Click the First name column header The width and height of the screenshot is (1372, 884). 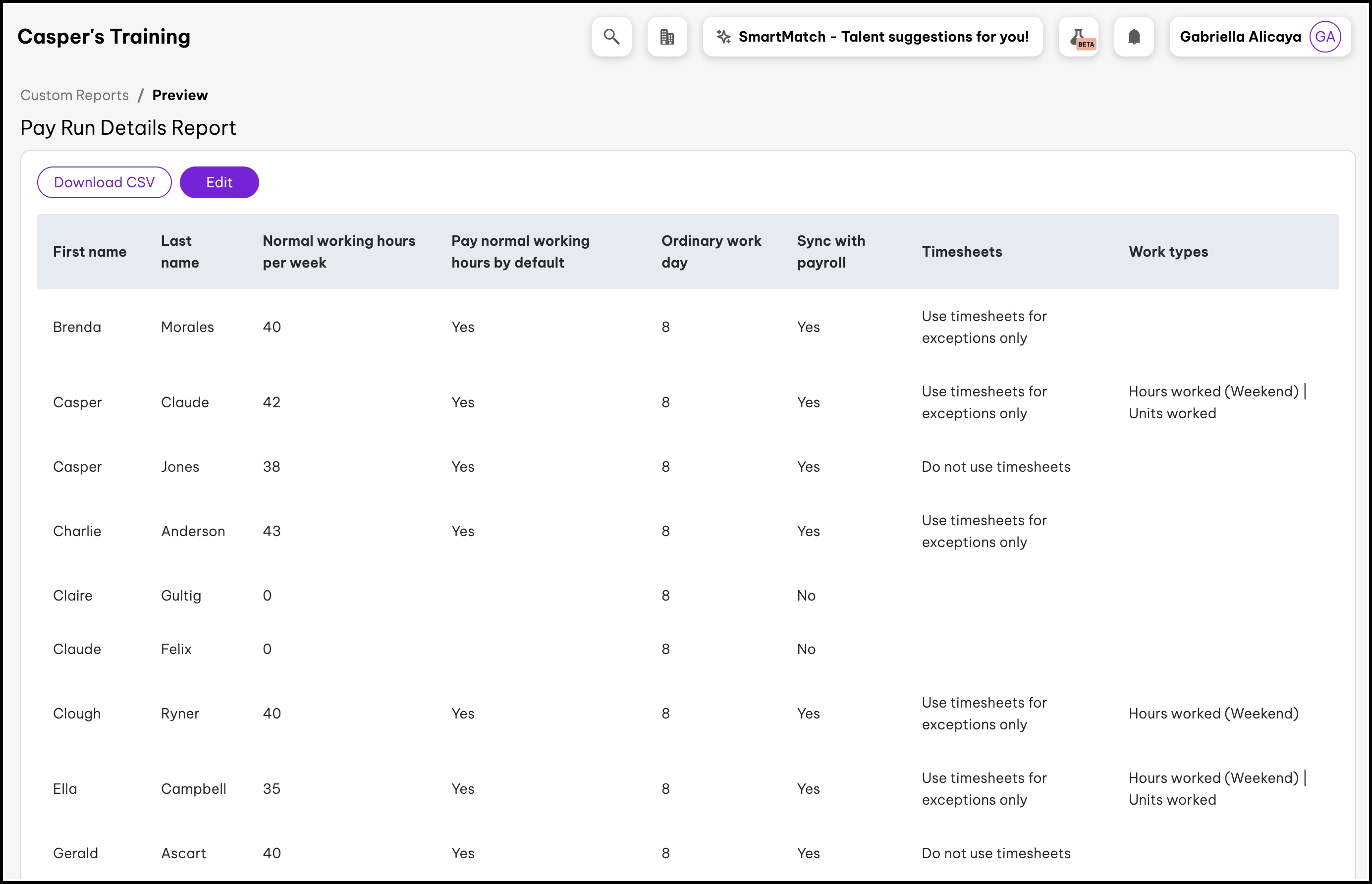click(90, 252)
